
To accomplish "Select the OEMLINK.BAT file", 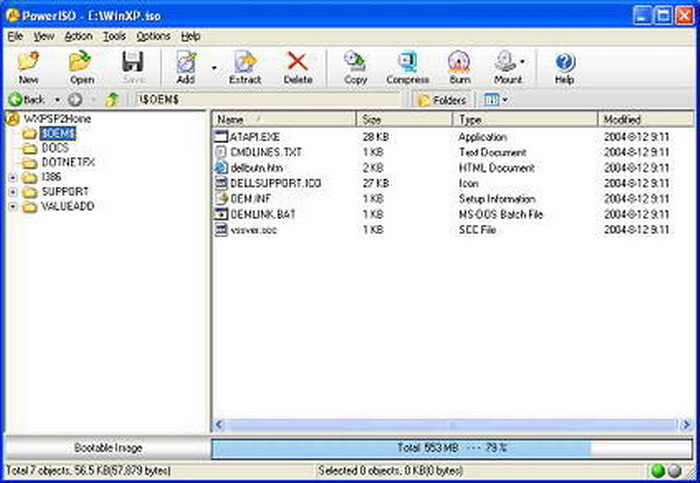I will pyautogui.click(x=262, y=214).
